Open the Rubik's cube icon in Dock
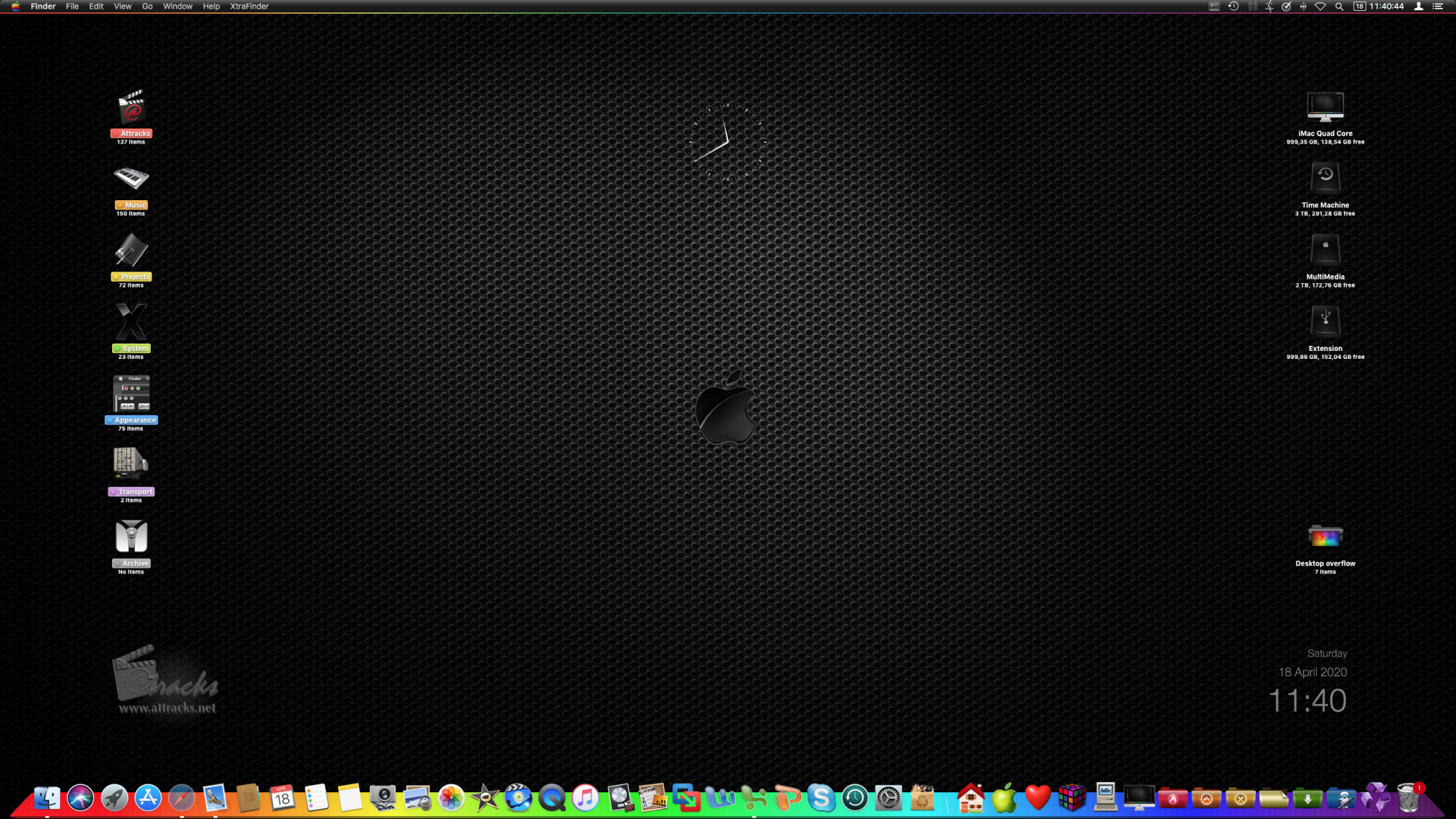This screenshot has height=819, width=1456. point(1072,798)
